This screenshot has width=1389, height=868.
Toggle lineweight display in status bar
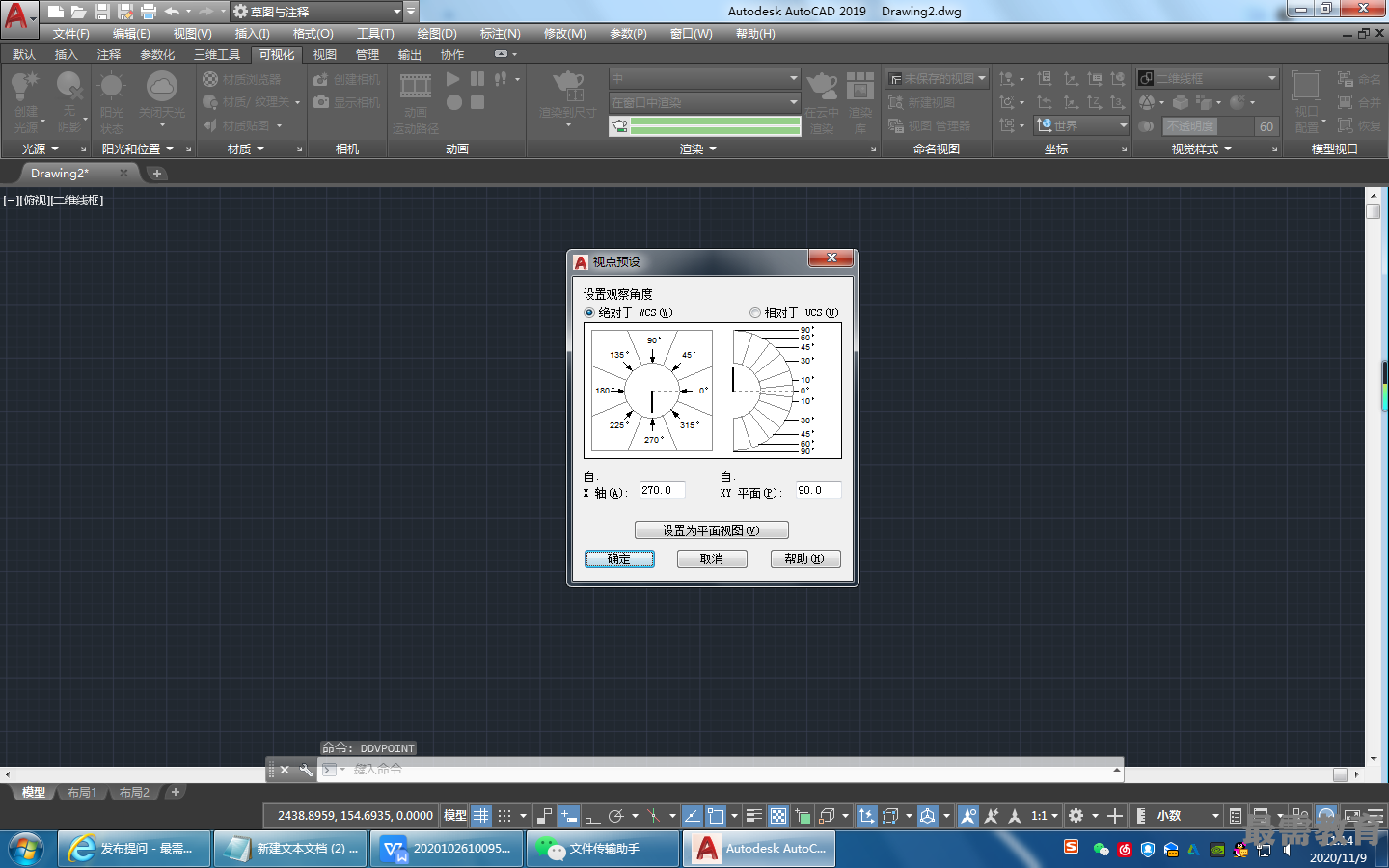[754, 816]
